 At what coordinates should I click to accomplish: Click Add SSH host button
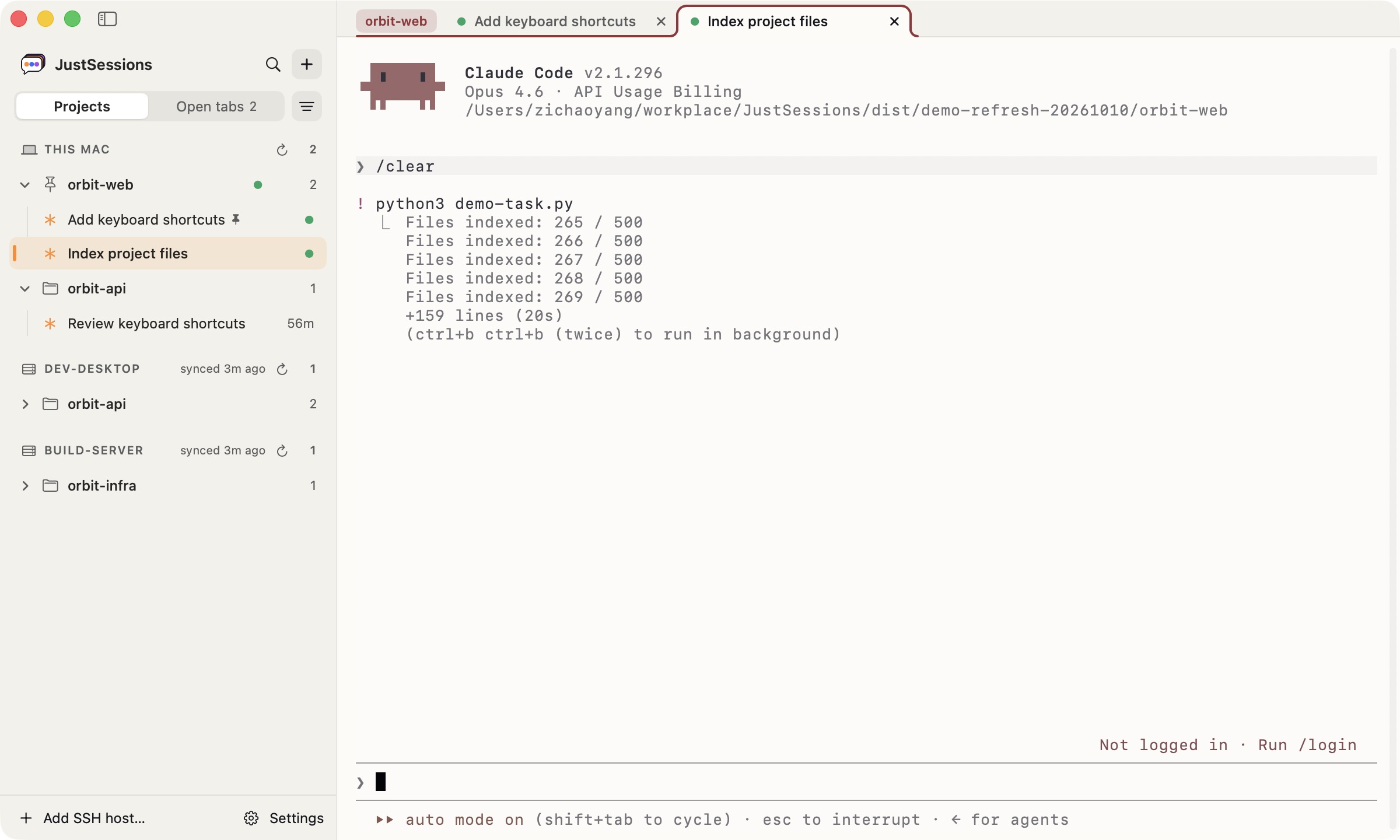(x=83, y=818)
